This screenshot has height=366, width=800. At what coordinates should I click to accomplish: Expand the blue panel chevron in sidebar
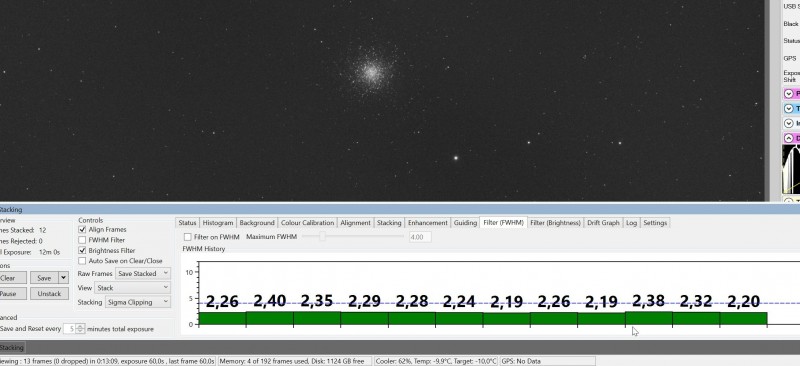[x=789, y=109]
